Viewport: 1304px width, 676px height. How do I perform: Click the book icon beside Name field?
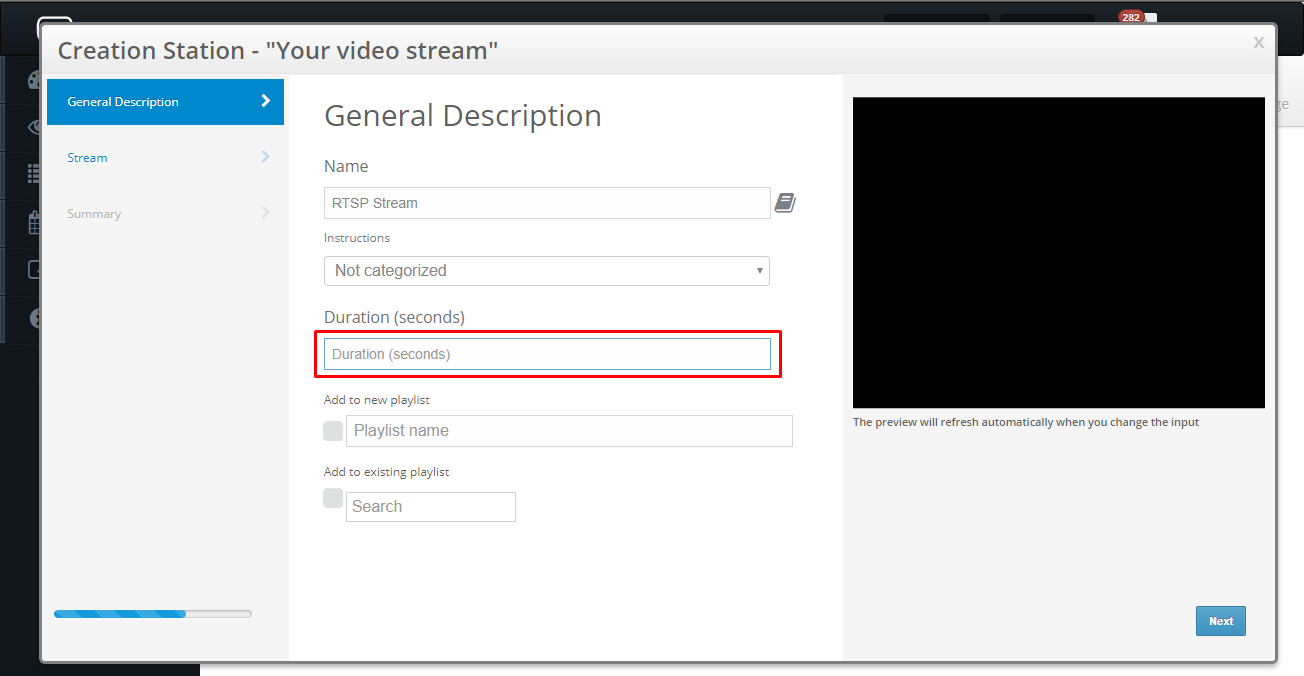coord(785,203)
